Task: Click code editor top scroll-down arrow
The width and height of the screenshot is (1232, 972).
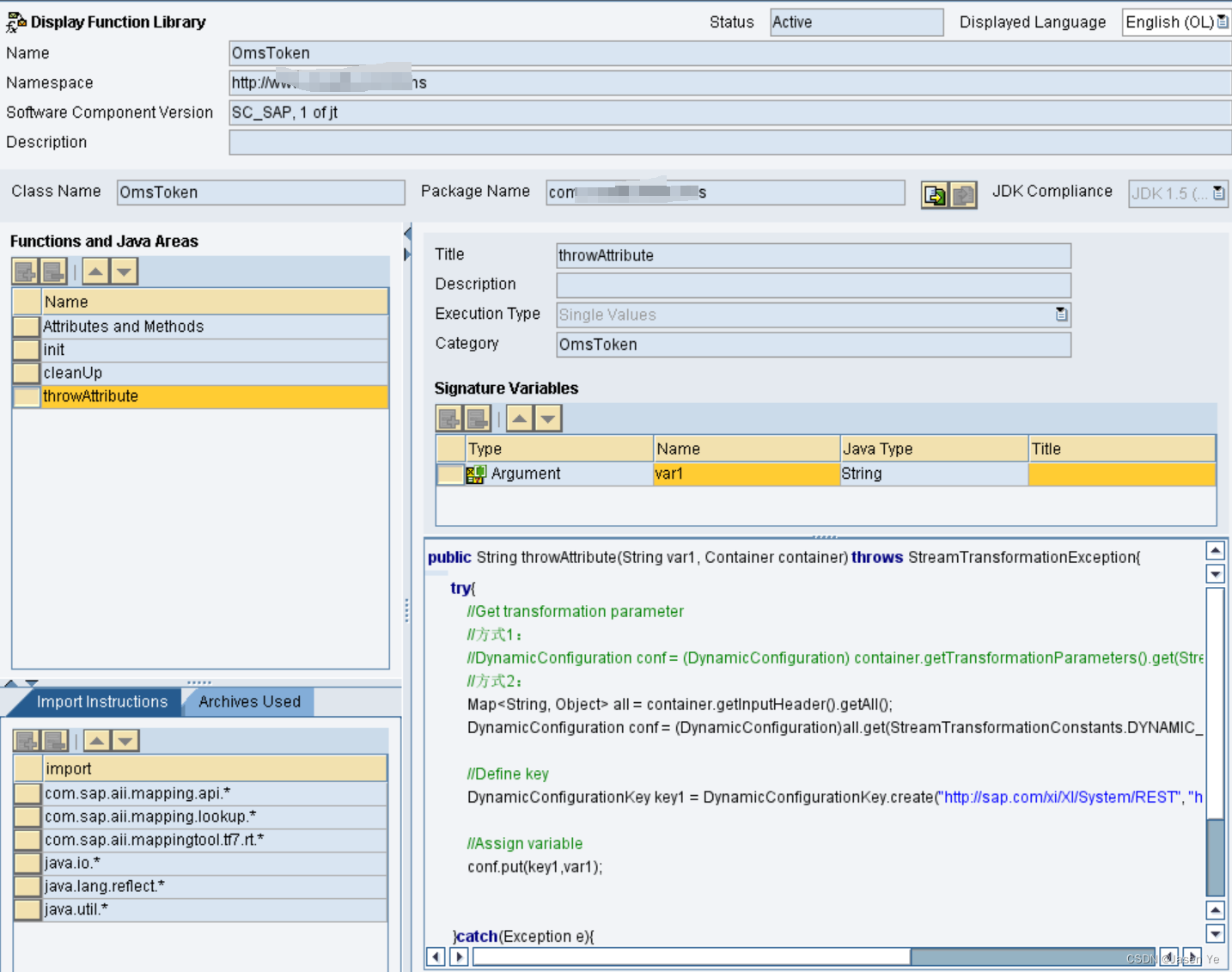Action: click(1216, 574)
